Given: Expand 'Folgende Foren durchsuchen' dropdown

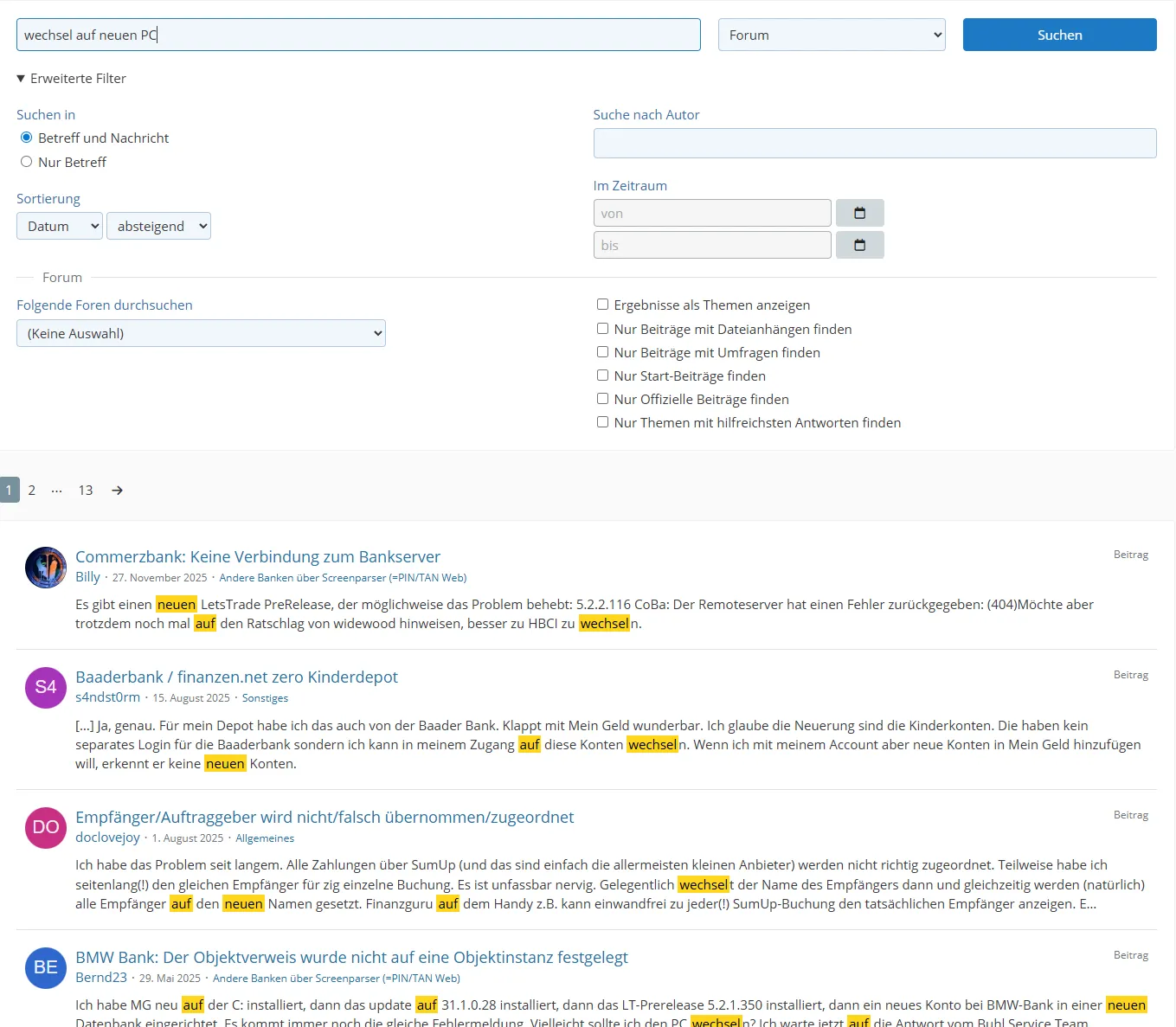Looking at the screenshot, I should tap(201, 333).
